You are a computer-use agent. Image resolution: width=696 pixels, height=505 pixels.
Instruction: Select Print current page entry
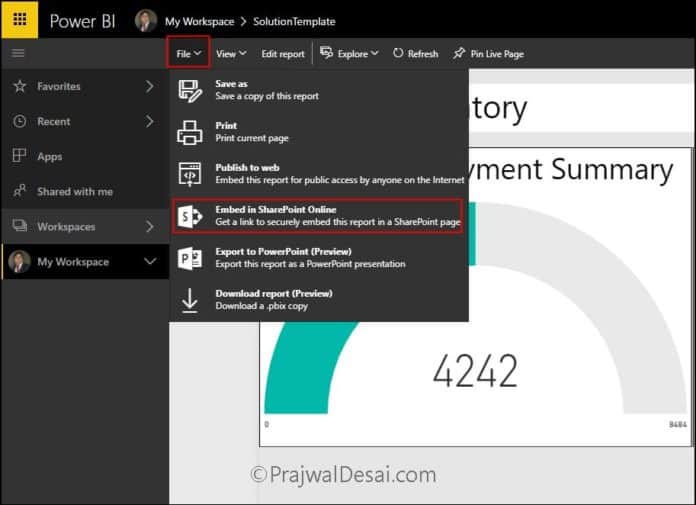pyautogui.click(x=319, y=132)
